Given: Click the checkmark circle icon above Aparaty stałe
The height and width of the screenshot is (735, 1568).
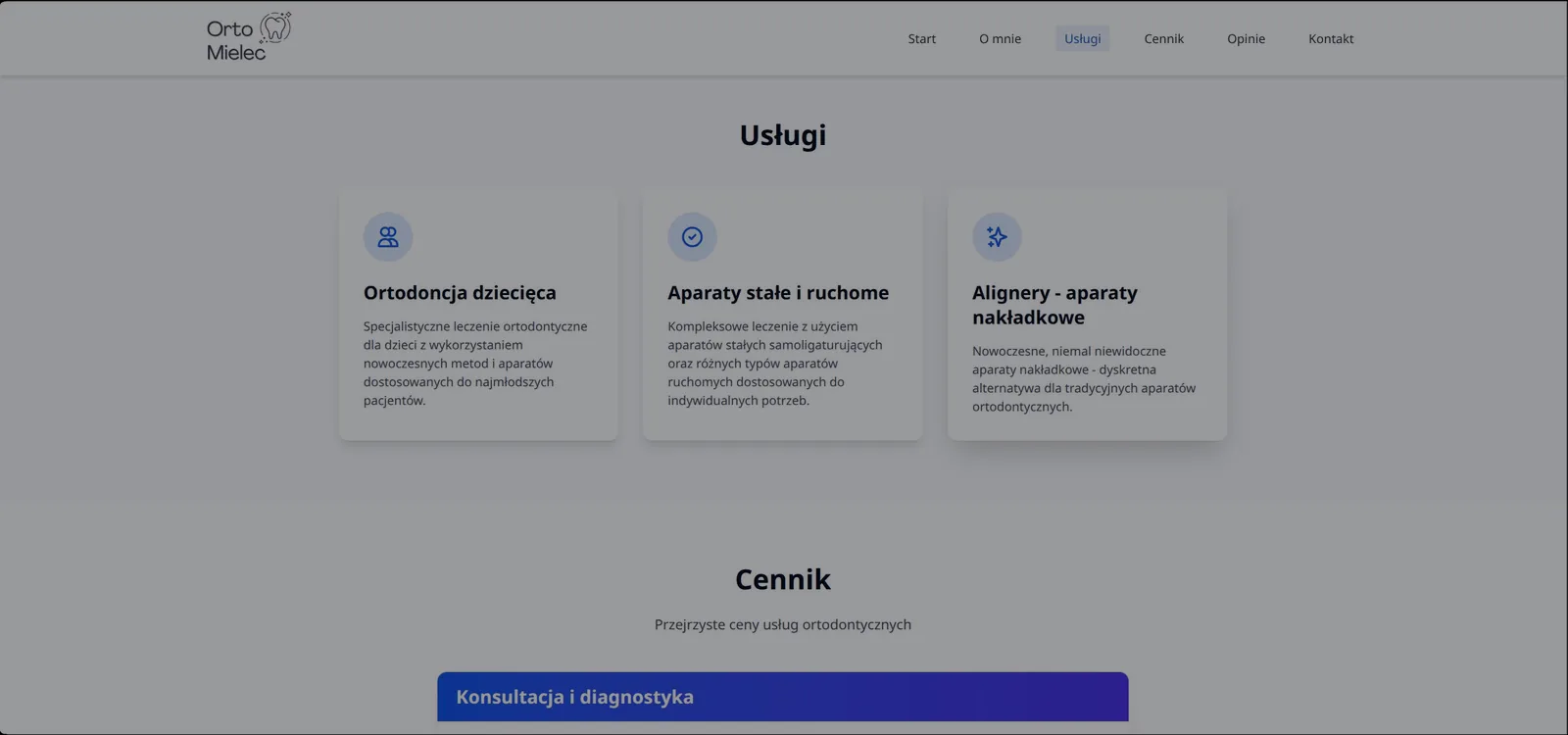Looking at the screenshot, I should tap(693, 237).
